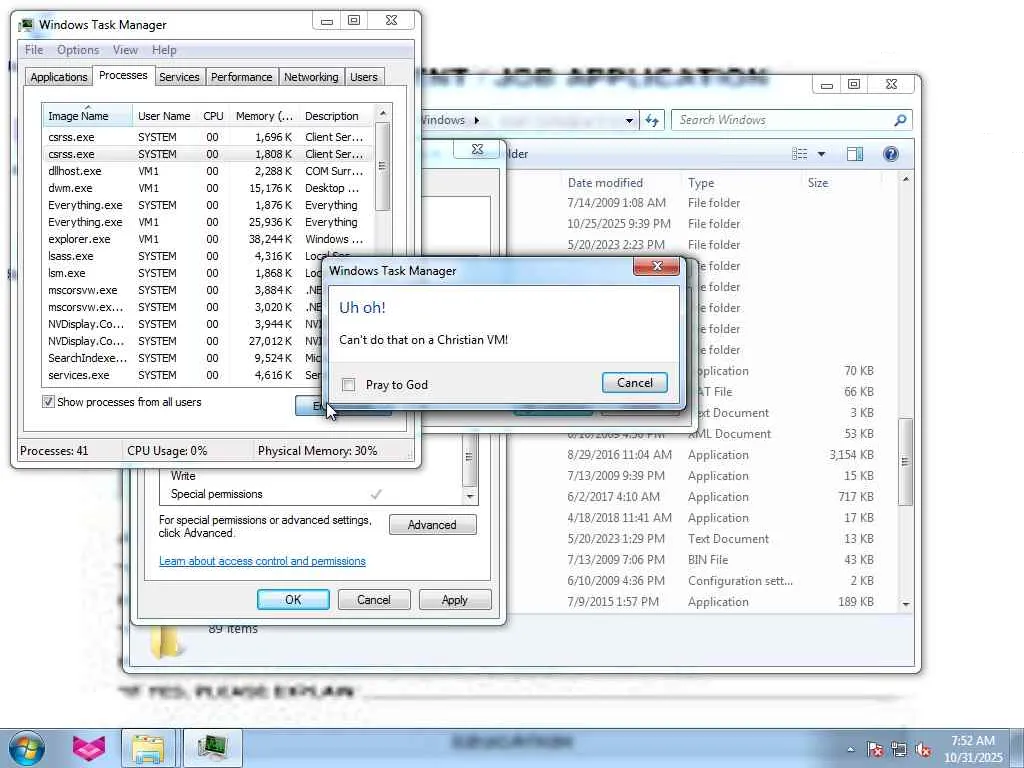Switch to Performance tab
Screen dimensions: 1024x768
point(242,77)
